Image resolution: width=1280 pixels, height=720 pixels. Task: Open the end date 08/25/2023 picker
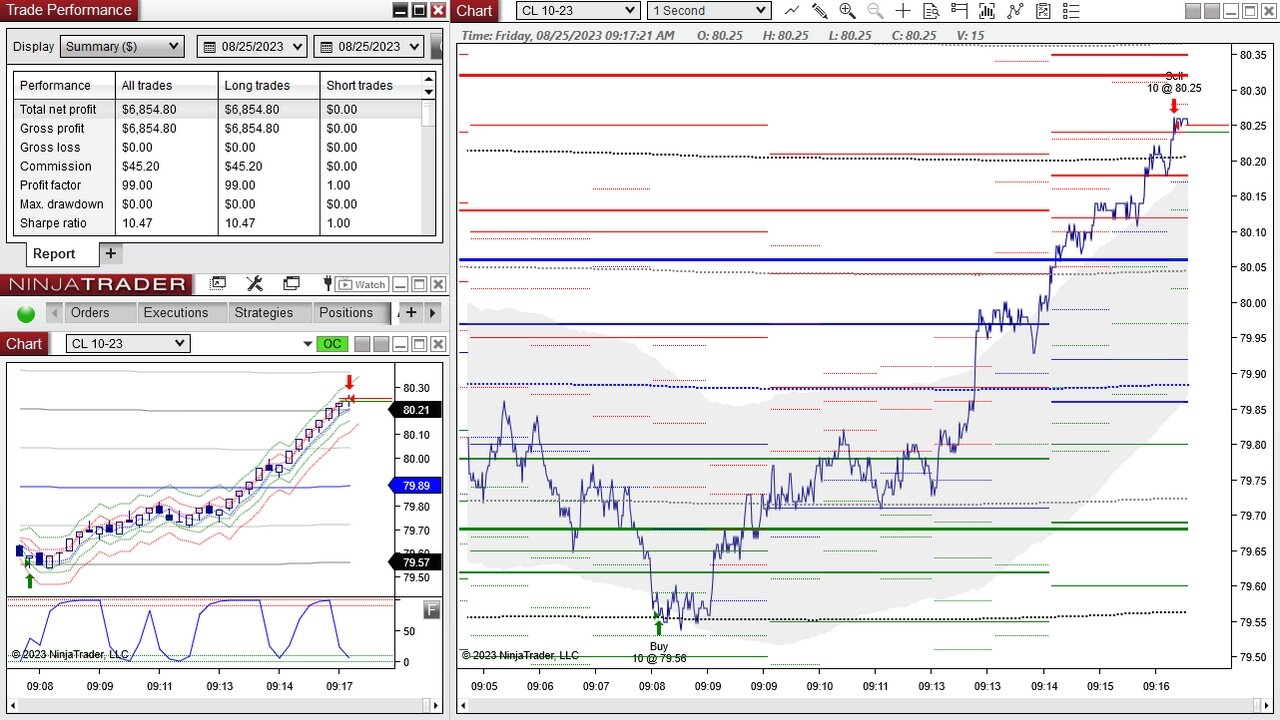coord(370,46)
